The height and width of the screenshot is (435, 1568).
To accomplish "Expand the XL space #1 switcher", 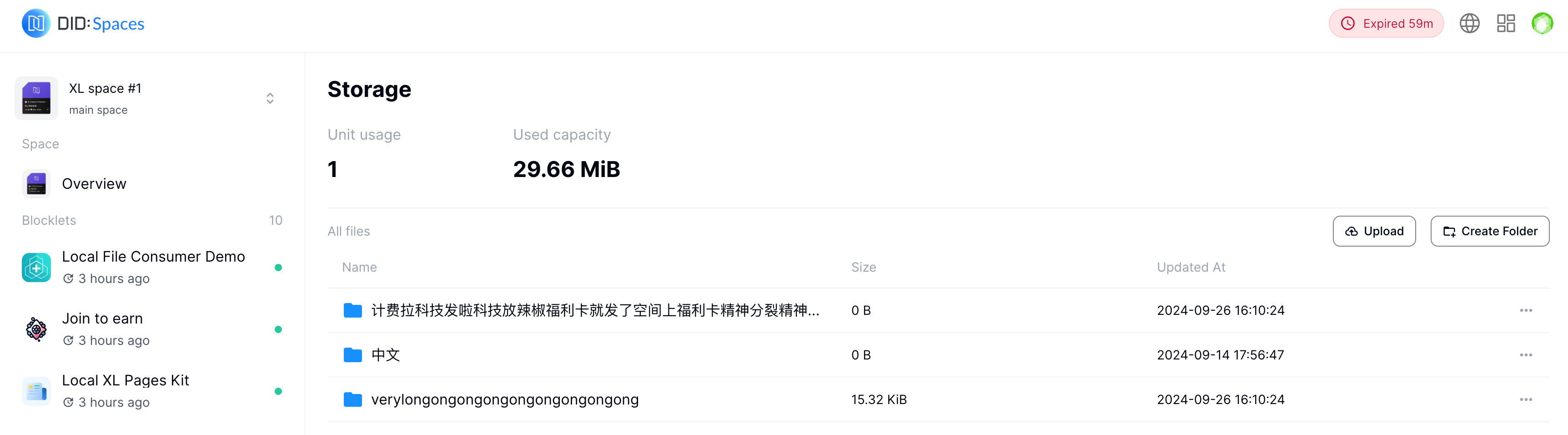I will click(x=270, y=99).
